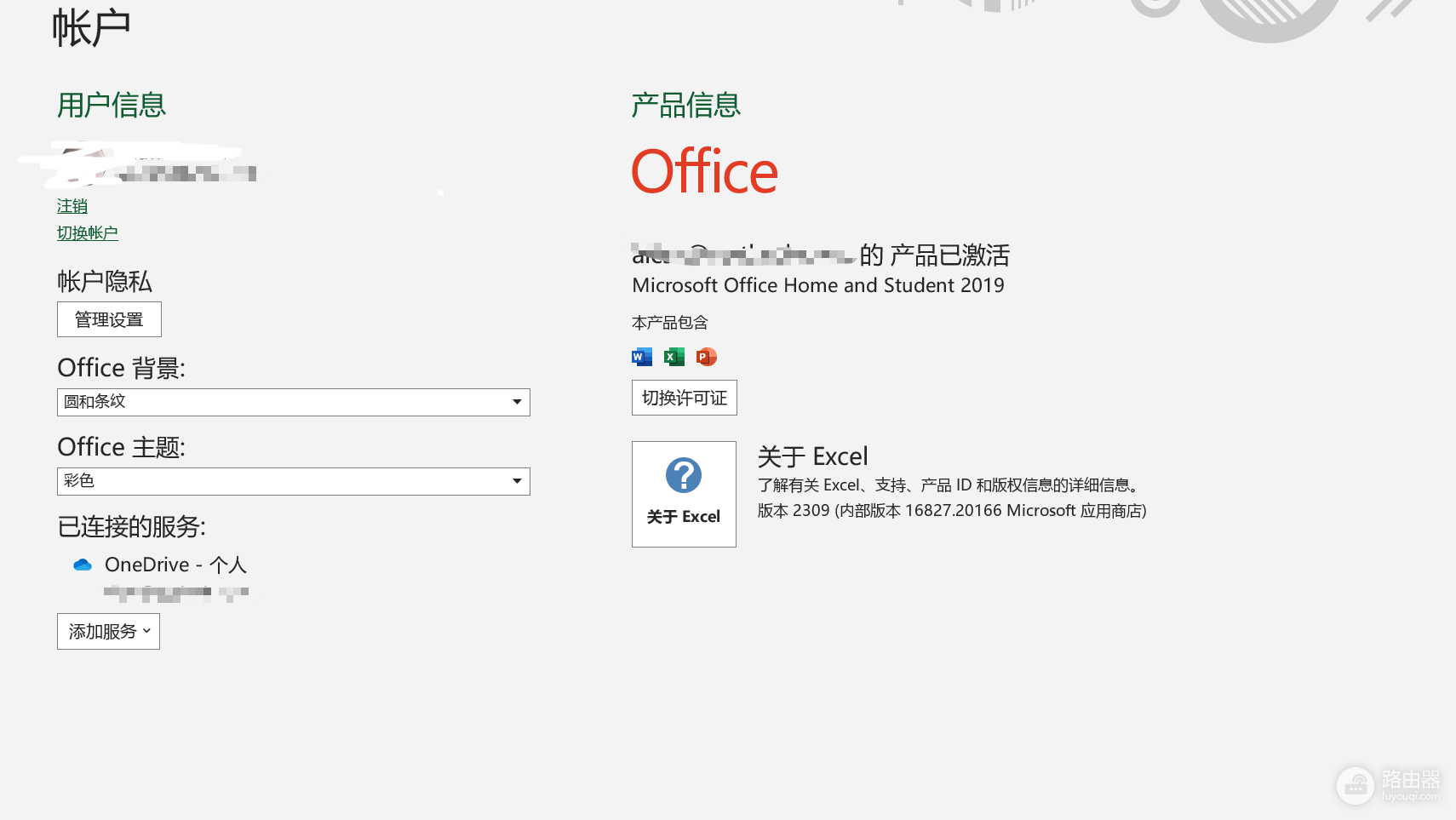Screen dimensions: 1456x820
Task: Click the 已连接的服务 heading
Action: click(132, 526)
